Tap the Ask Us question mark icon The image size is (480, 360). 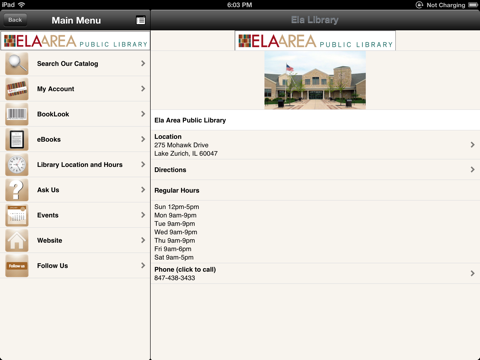point(17,190)
